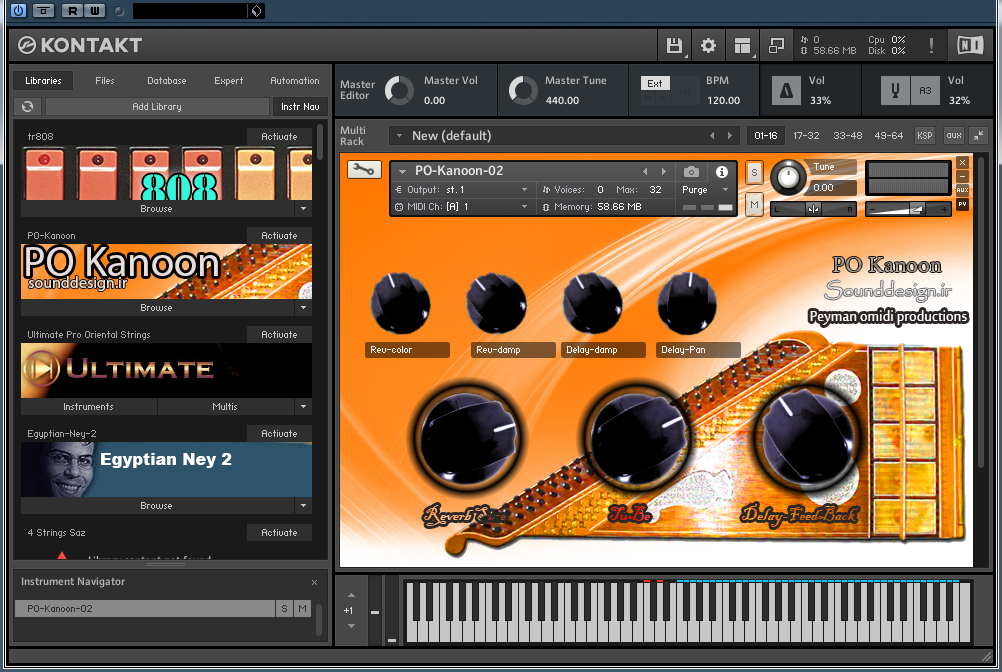Open Kontakt options gear icon
Viewport: 1002px width, 672px height.
(x=708, y=45)
